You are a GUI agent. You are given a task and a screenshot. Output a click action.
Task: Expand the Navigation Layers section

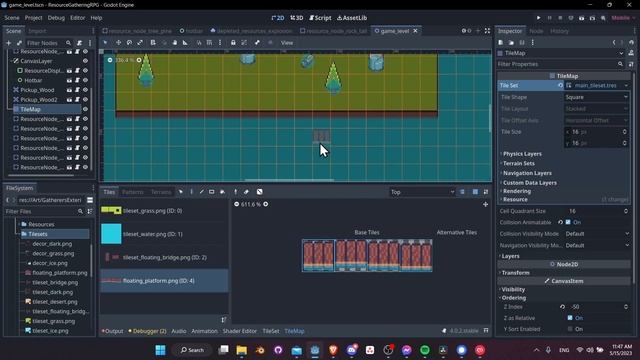coord(526,173)
